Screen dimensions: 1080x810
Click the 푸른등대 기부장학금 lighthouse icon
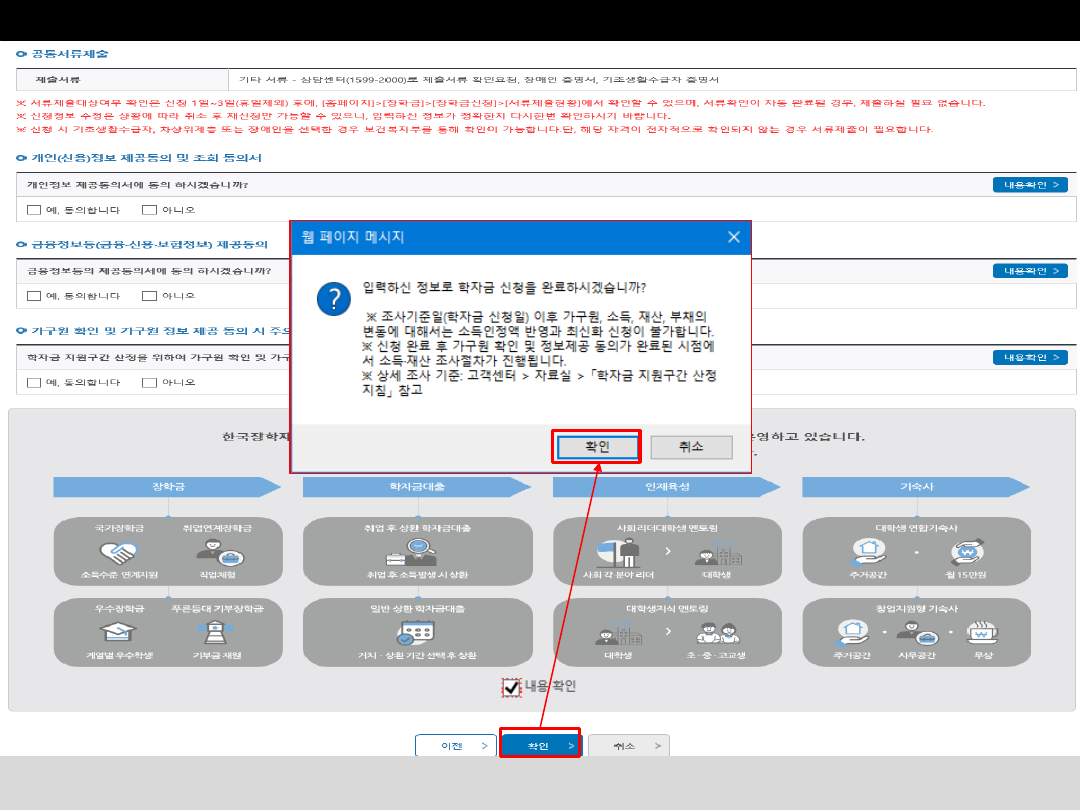click(217, 633)
